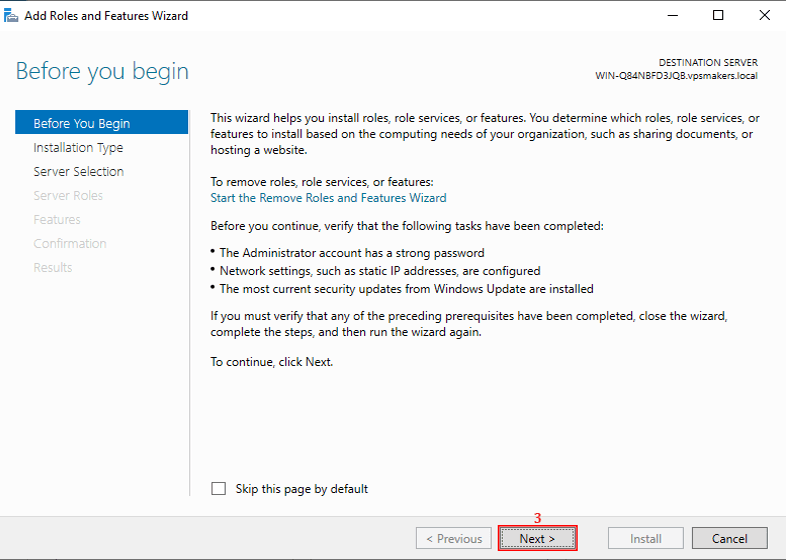Click 'Skip this page by default' label text
Viewport: 786px width, 560px height.
[302, 489]
